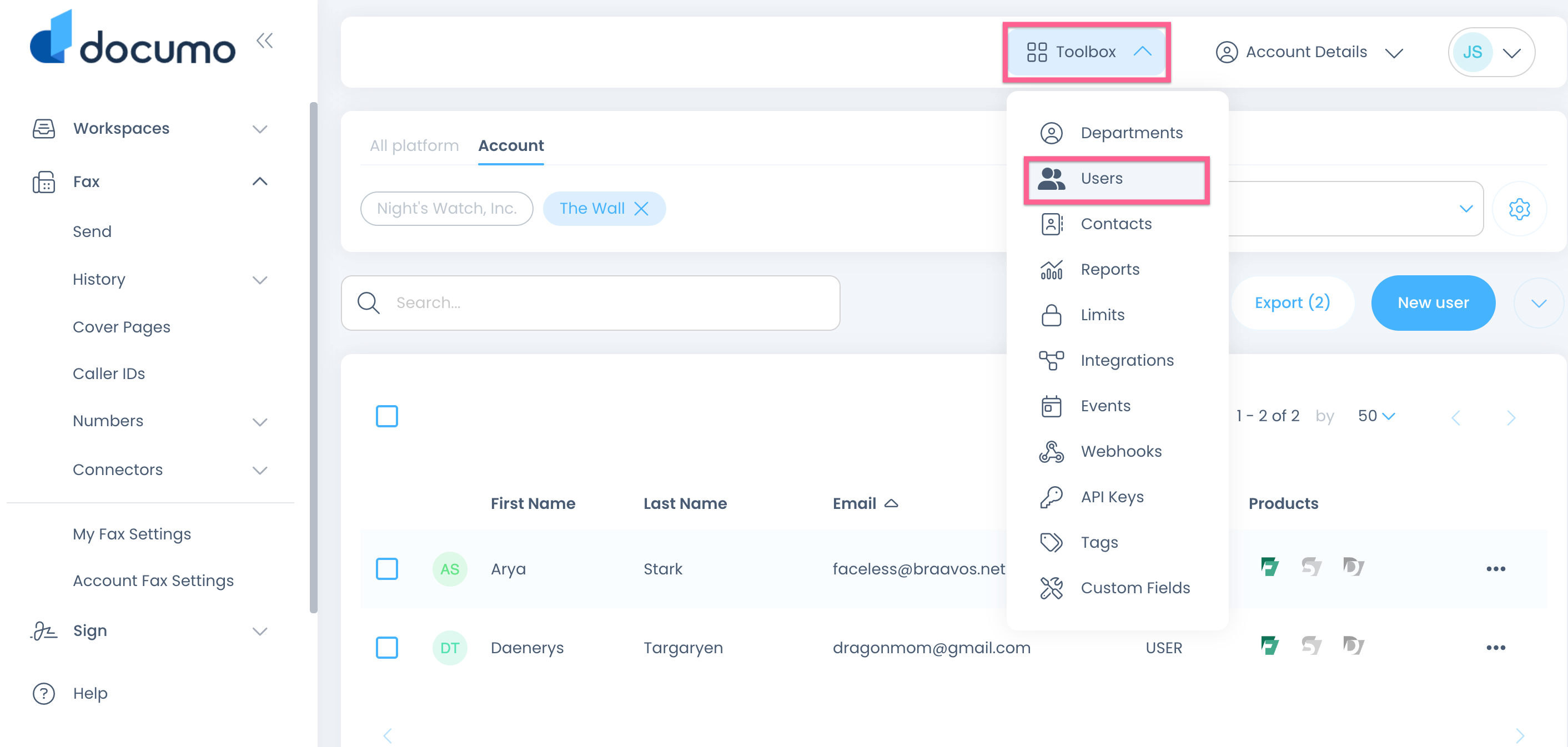Screen dimensions: 1568x747
Task: Change page size 50 dropdown
Action: coord(1376,416)
